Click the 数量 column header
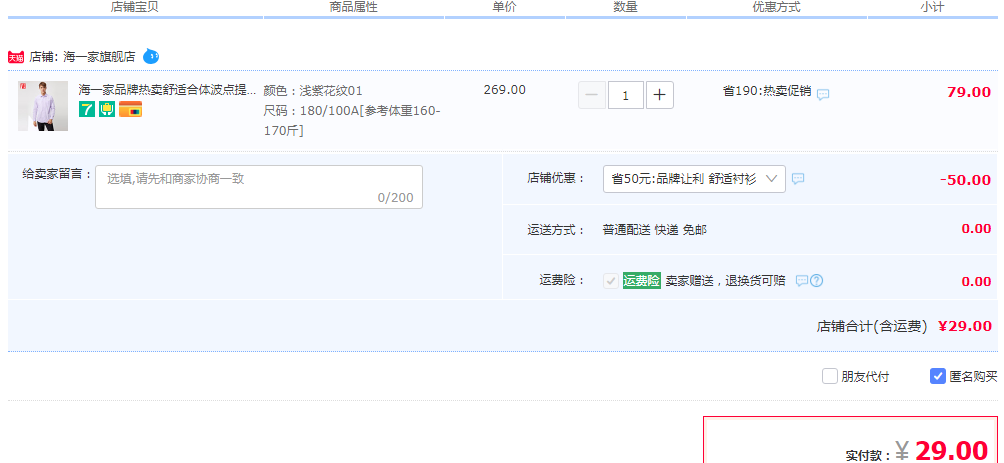The image size is (1004, 463). [x=626, y=7]
